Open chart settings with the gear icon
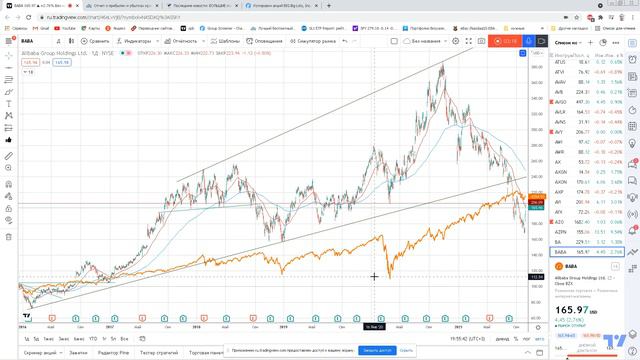This screenshot has width=640, height=360. click(x=456, y=41)
